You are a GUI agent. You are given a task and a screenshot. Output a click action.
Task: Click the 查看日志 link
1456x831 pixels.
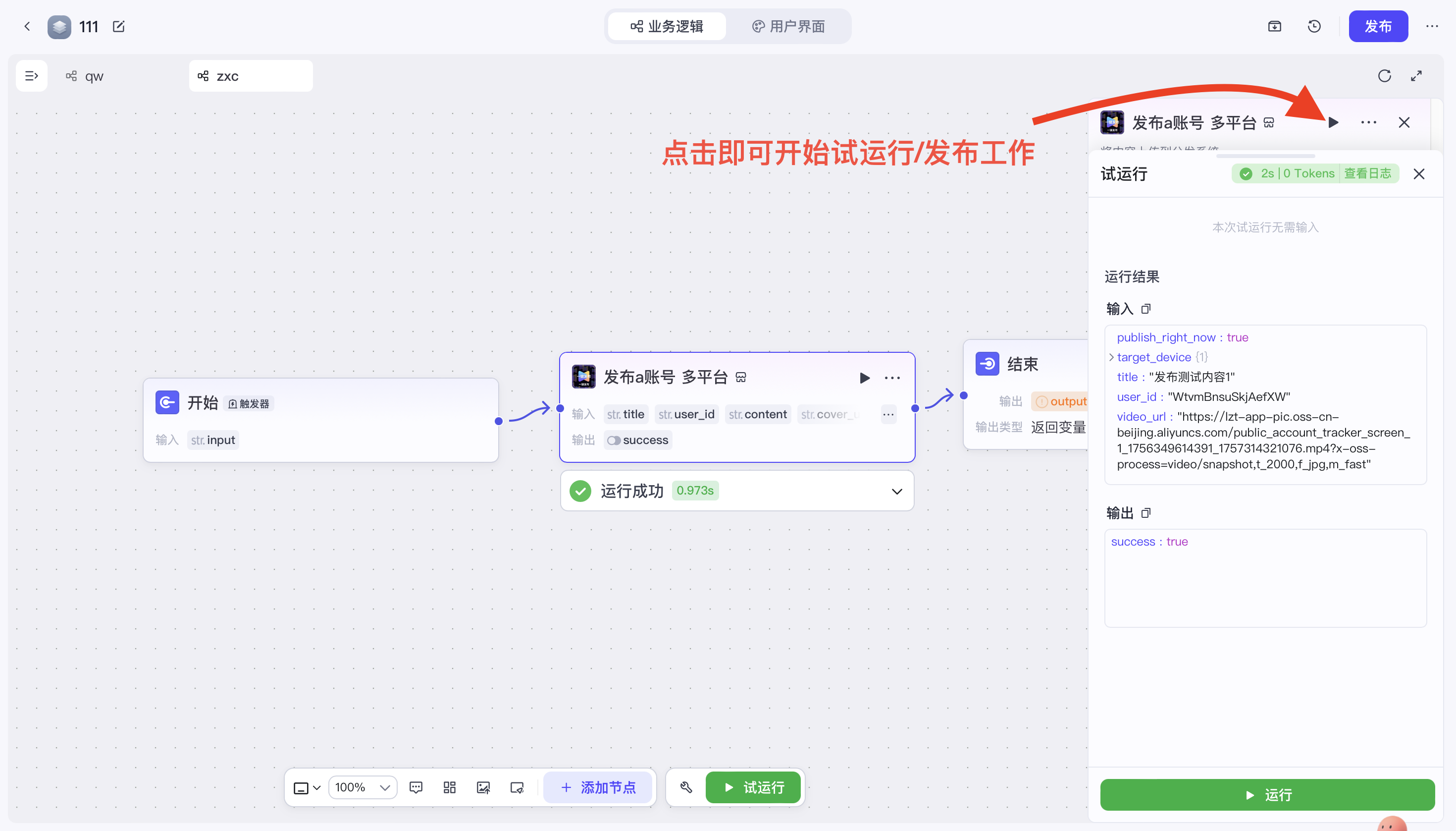point(1367,173)
